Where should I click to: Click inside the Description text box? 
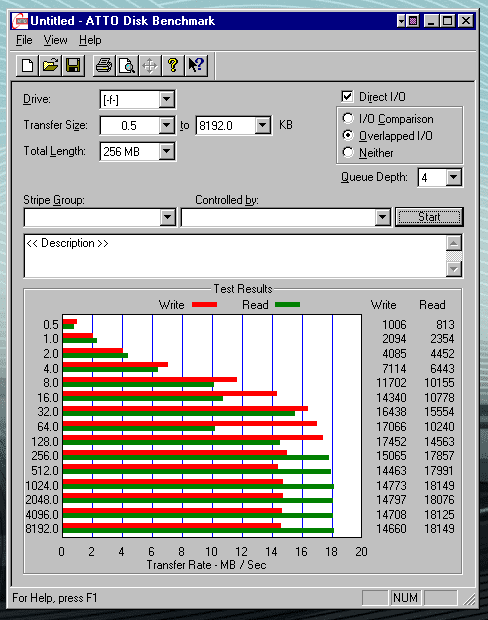pyautogui.click(x=235, y=256)
